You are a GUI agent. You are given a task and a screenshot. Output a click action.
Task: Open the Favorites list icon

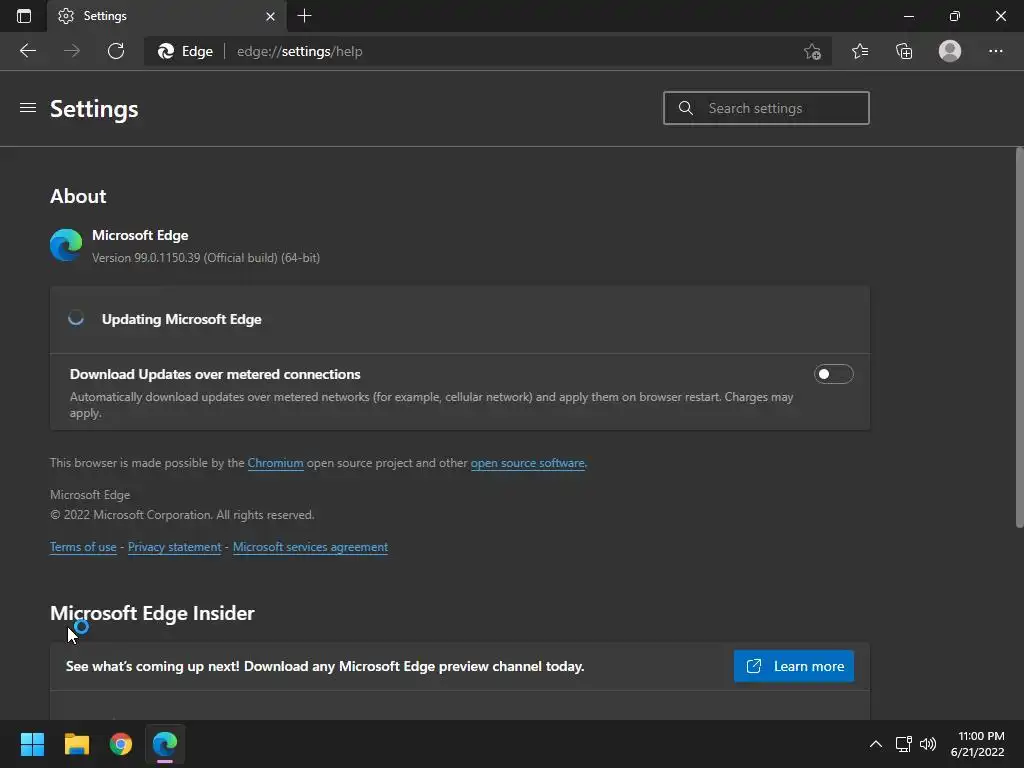(x=860, y=51)
